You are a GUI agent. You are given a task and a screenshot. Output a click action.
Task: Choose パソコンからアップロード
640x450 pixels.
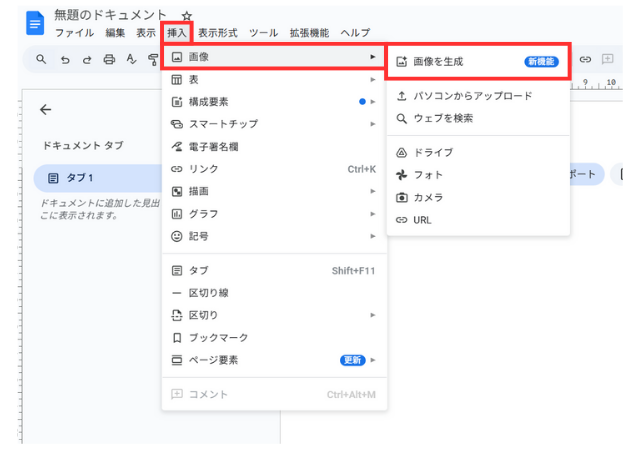pyautogui.click(x=478, y=96)
